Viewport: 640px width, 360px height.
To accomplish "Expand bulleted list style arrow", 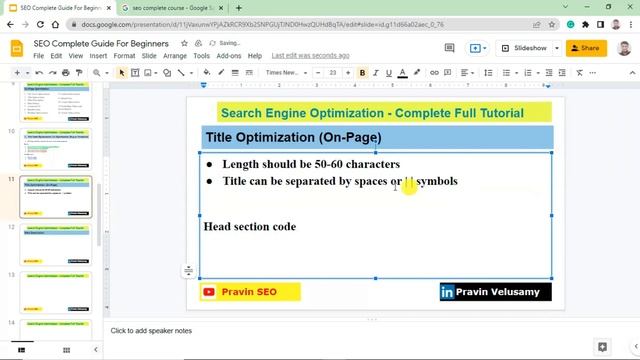I will click(x=516, y=73).
